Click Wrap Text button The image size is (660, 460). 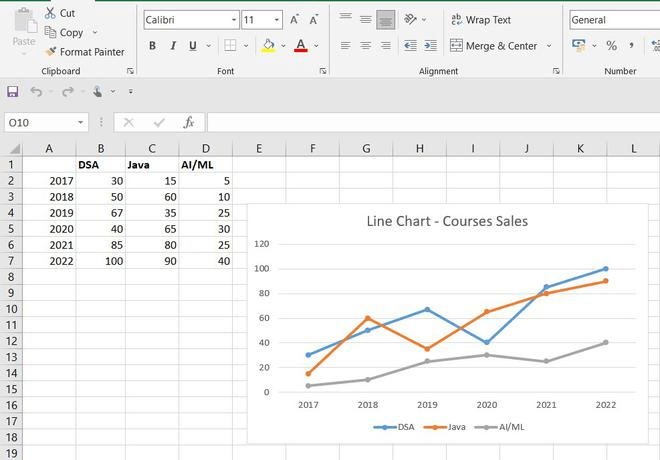point(481,20)
